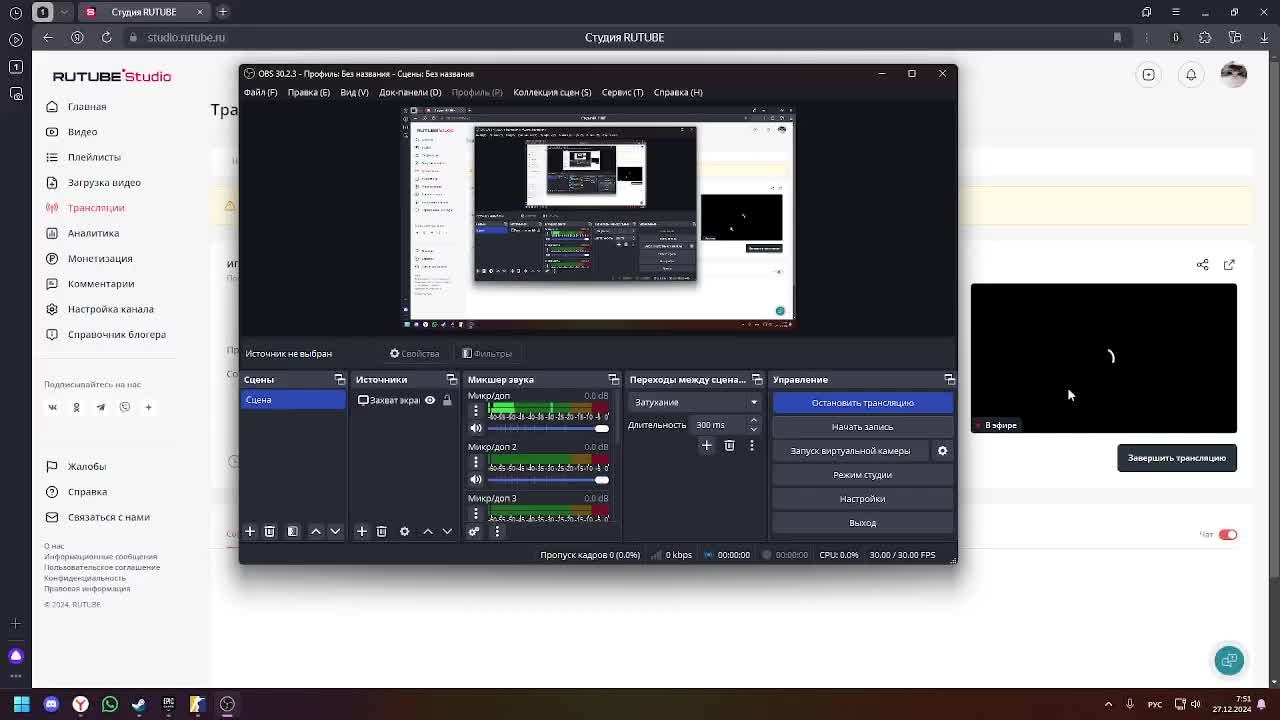The width and height of the screenshot is (1280, 720).
Task: Move source down arrow in Sources panel
Action: coord(447,531)
